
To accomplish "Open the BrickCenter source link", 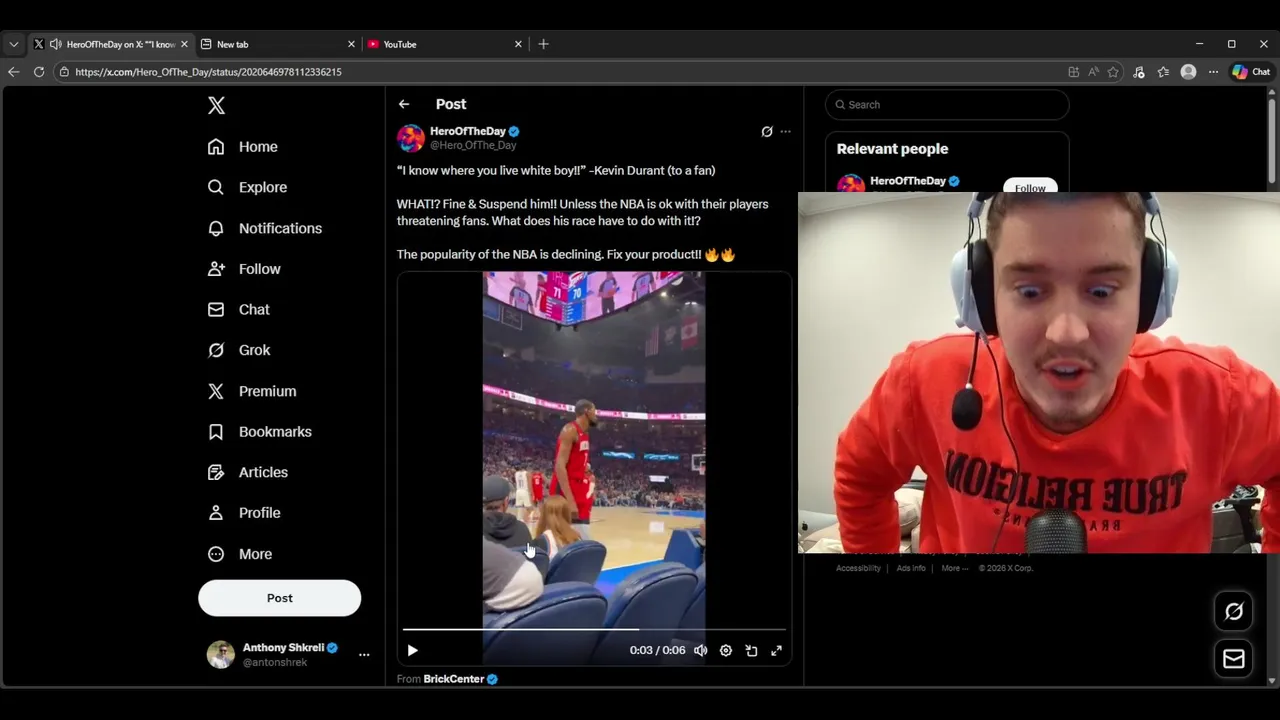I will click(460, 679).
